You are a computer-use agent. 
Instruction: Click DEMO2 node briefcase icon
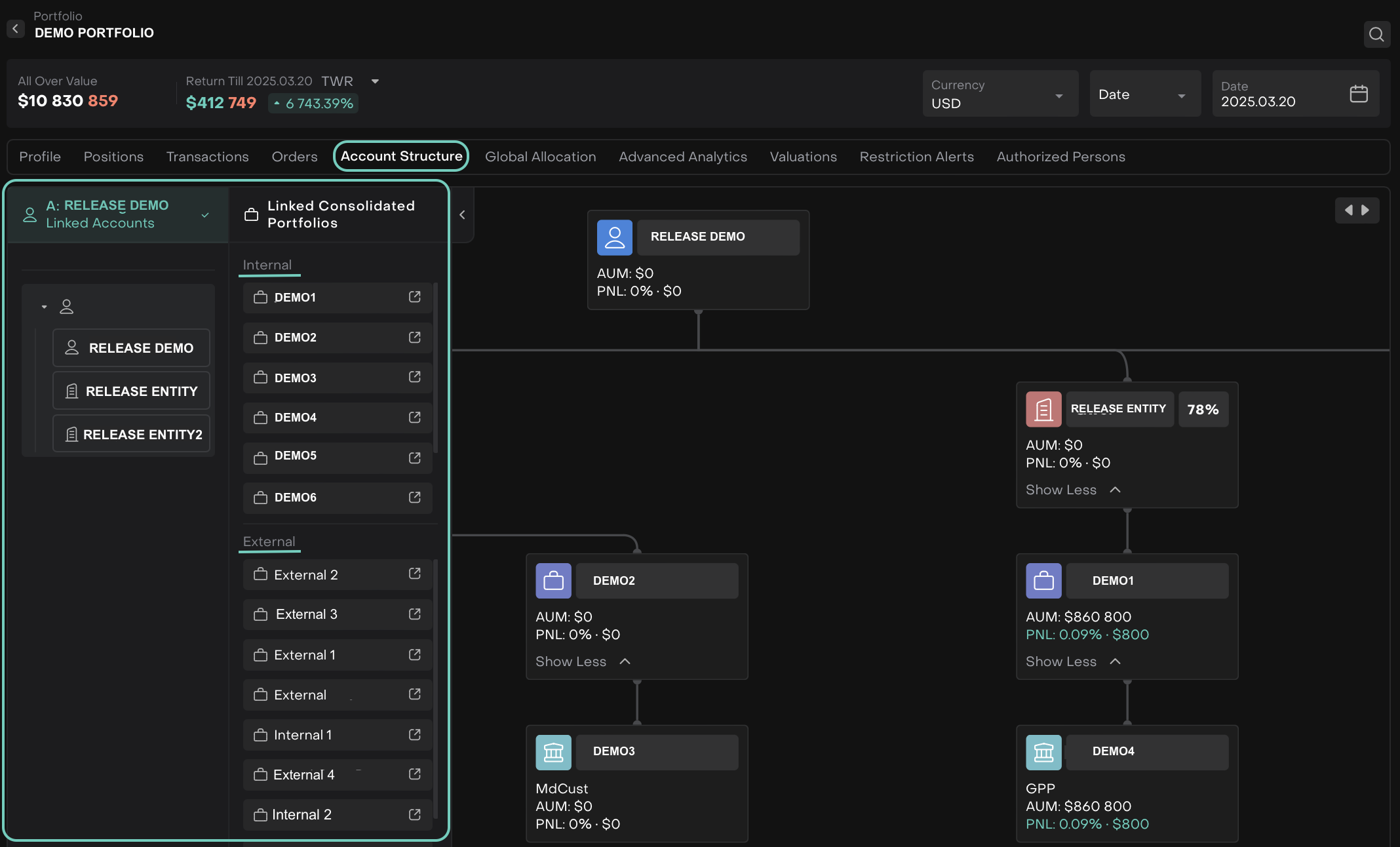pyautogui.click(x=553, y=581)
